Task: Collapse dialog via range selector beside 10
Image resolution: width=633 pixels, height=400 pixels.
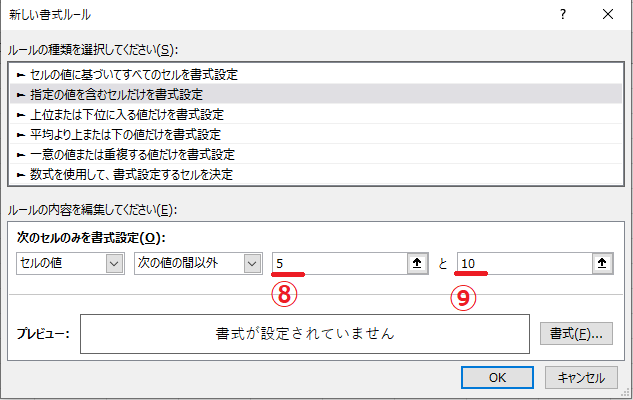Action: [602, 264]
